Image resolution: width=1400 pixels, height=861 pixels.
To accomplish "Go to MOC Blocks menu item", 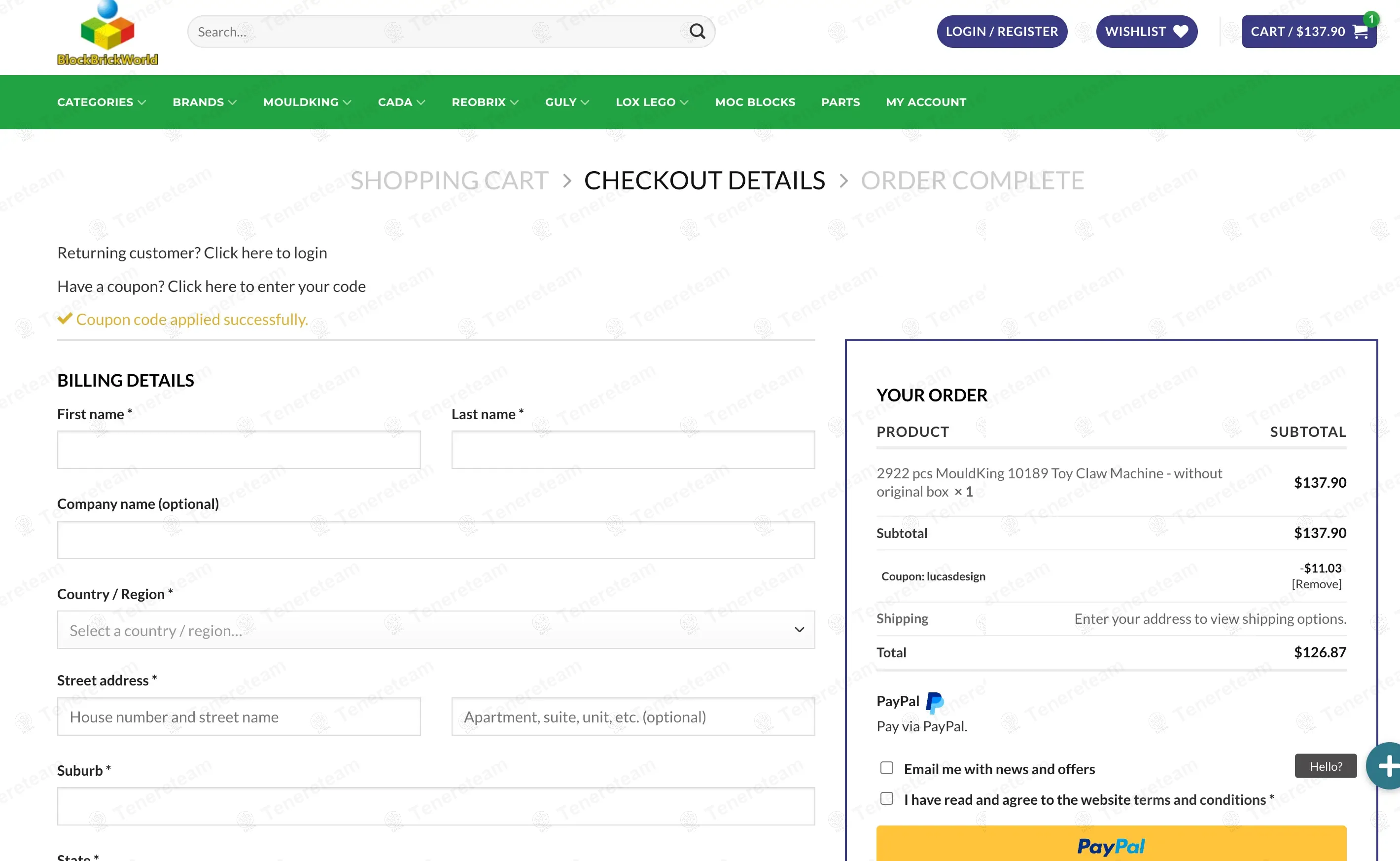I will [755, 102].
